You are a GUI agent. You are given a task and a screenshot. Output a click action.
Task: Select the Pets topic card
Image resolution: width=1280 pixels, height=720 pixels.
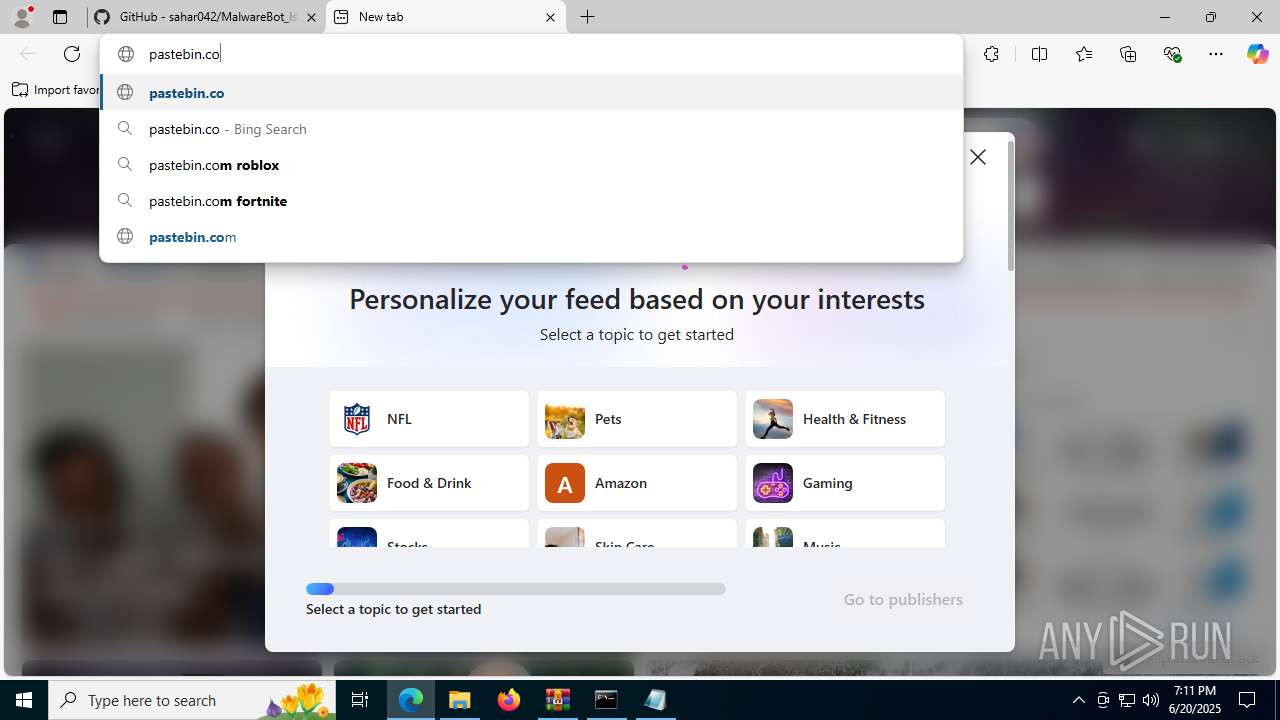coord(637,419)
